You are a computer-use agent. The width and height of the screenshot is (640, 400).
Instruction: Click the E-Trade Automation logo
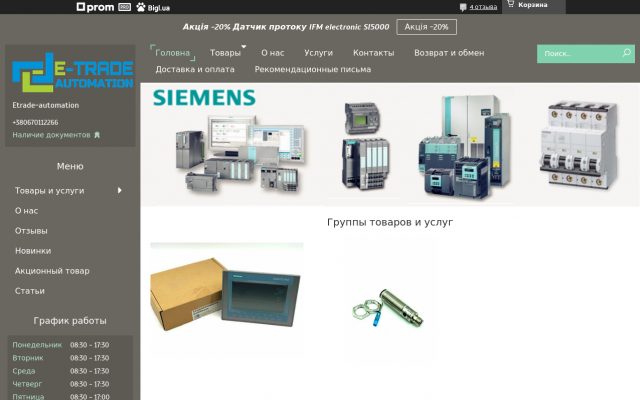pos(73,72)
